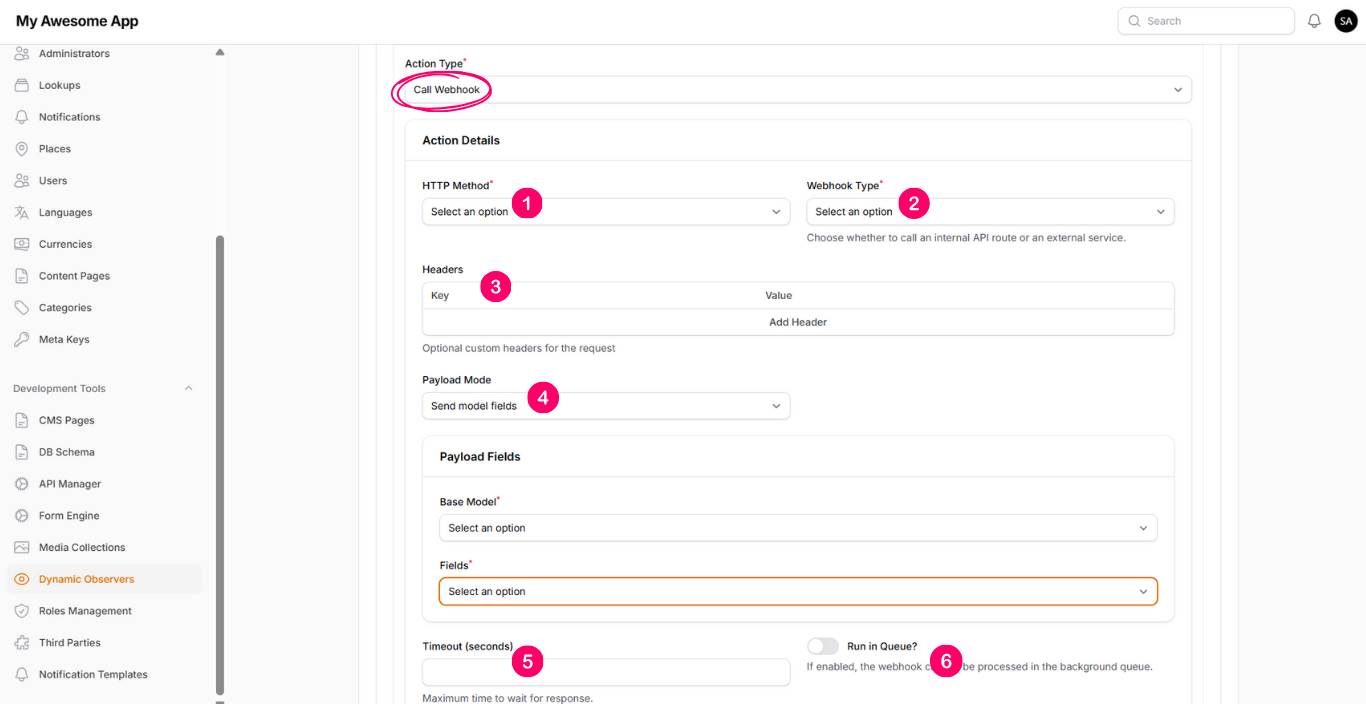Click the top Search box

(x=1205, y=21)
